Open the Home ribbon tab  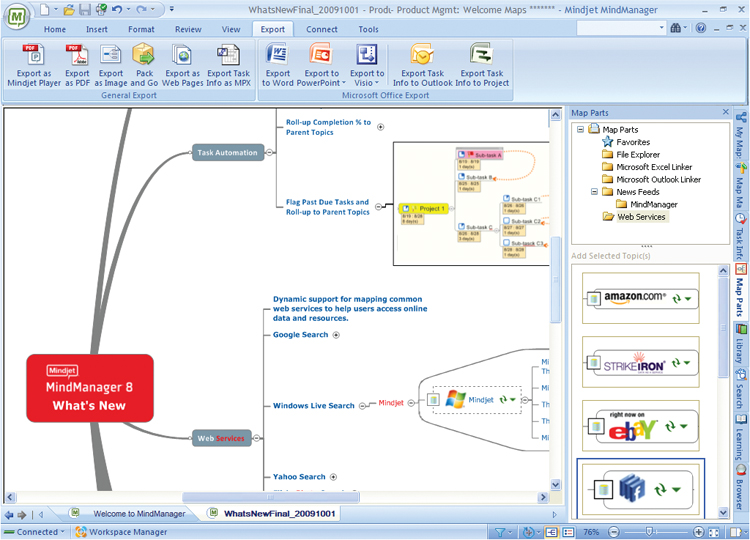coord(55,29)
